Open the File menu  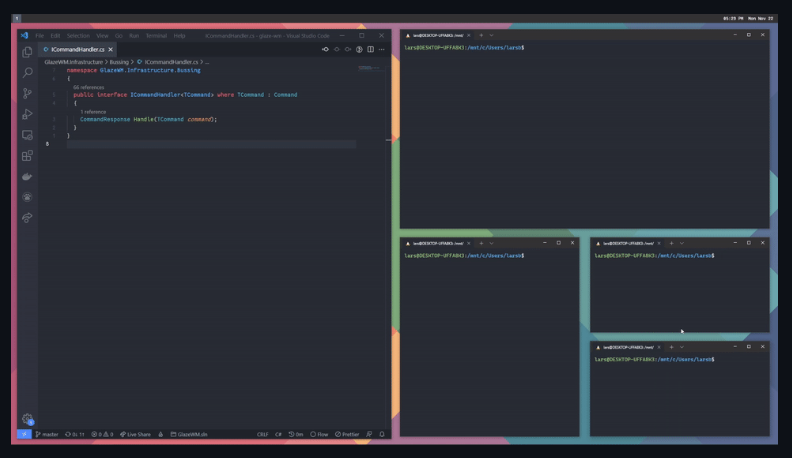tap(39, 36)
